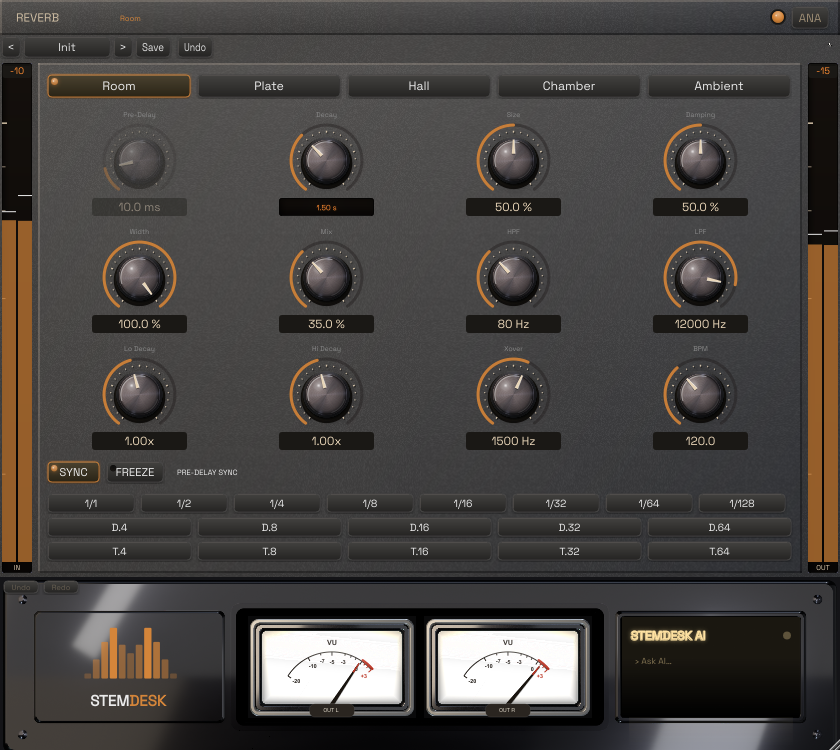This screenshot has height=750, width=840.
Task: Toggle the ANA button
Action: click(809, 18)
